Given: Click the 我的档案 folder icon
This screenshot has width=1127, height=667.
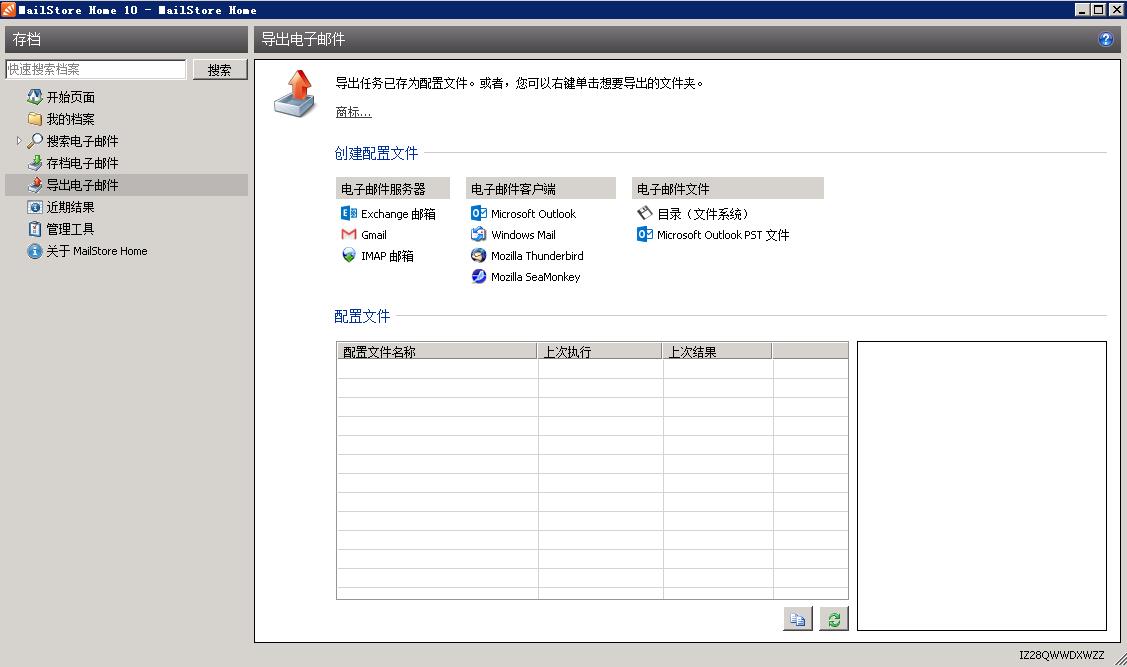Looking at the screenshot, I should 34,119.
